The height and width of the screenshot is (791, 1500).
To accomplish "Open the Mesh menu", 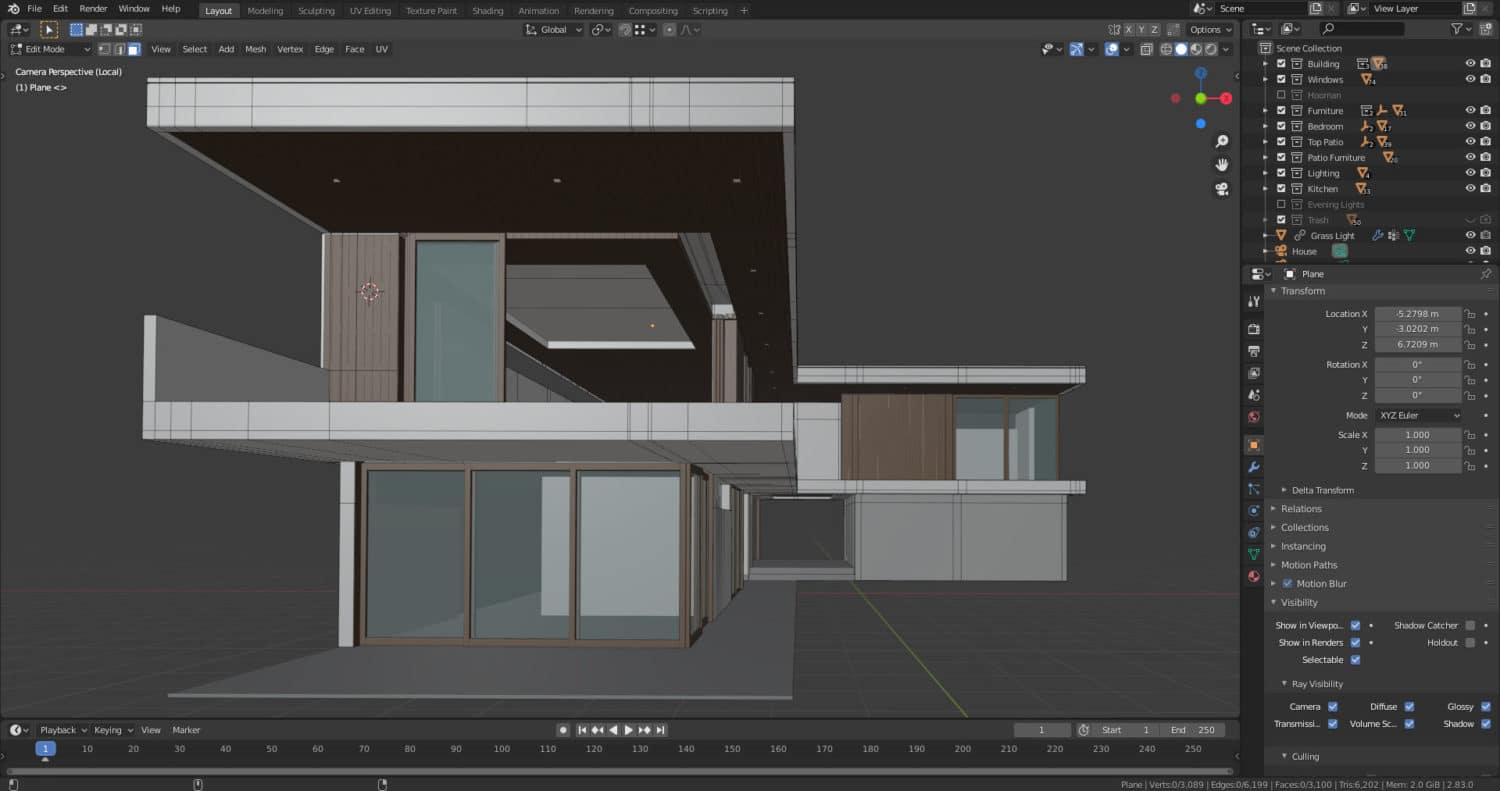I will [255, 48].
